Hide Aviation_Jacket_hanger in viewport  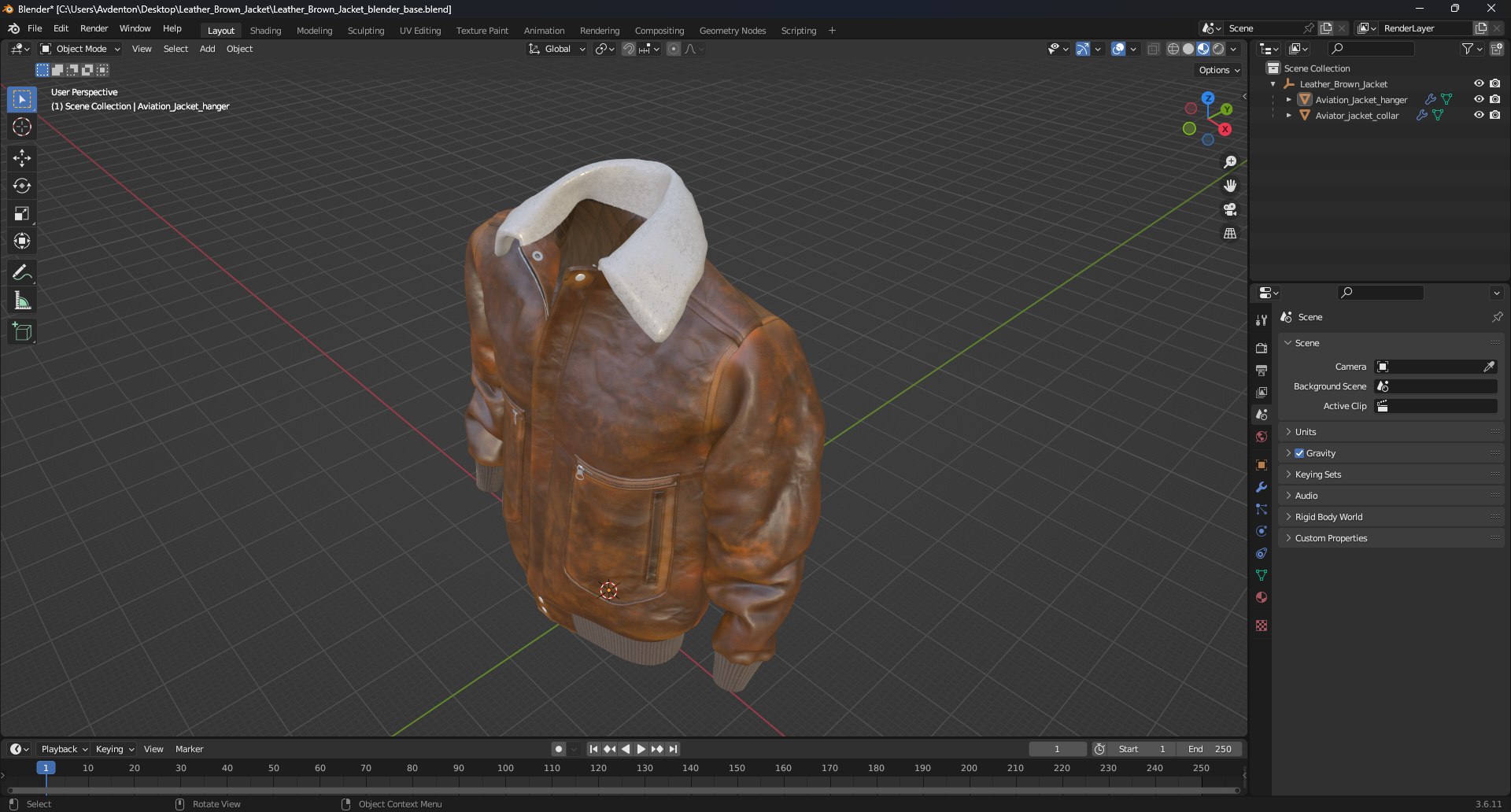(1479, 99)
